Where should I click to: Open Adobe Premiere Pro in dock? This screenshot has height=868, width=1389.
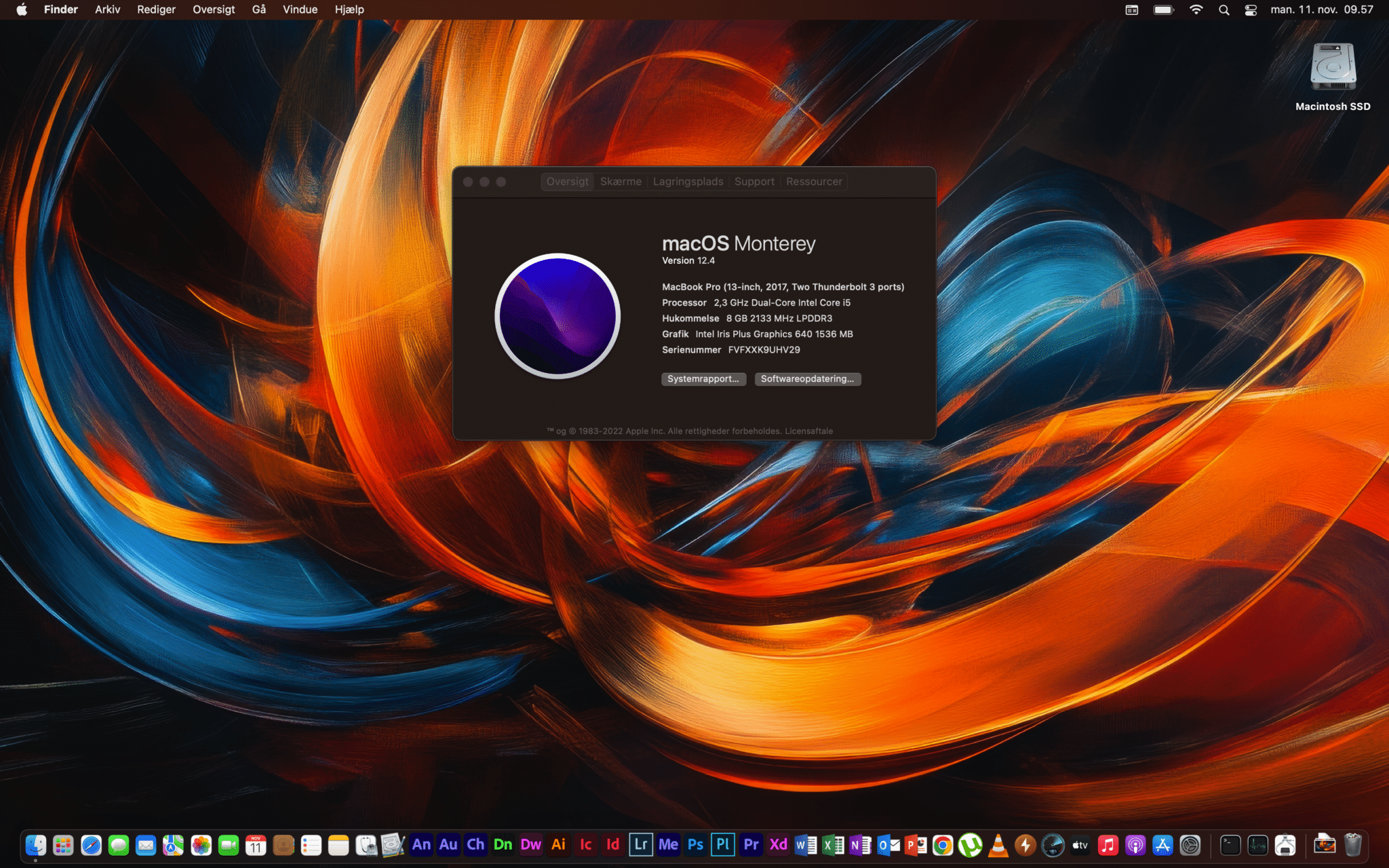751,845
